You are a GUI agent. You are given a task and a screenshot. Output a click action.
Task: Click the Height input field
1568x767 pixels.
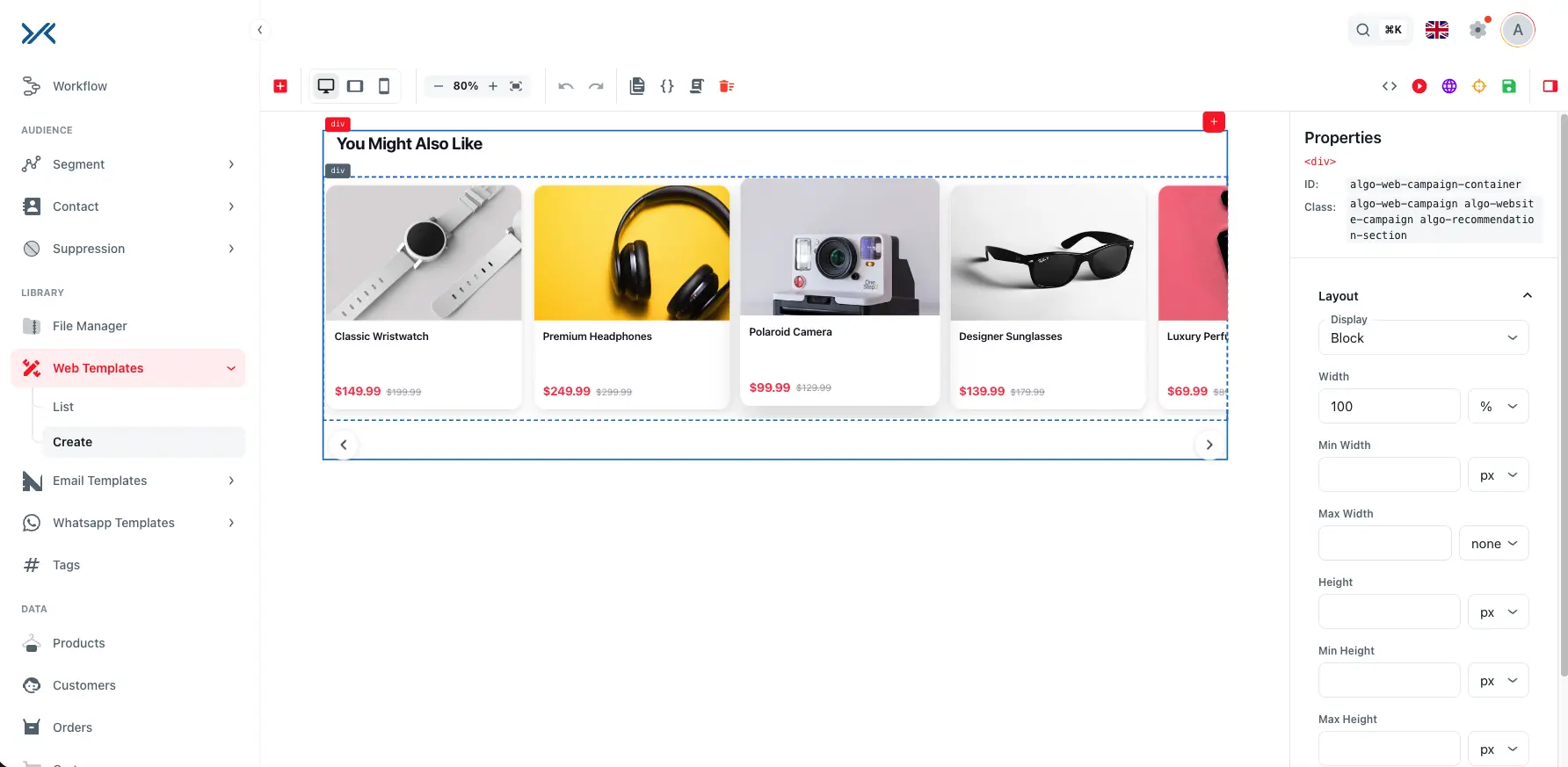pos(1390,611)
